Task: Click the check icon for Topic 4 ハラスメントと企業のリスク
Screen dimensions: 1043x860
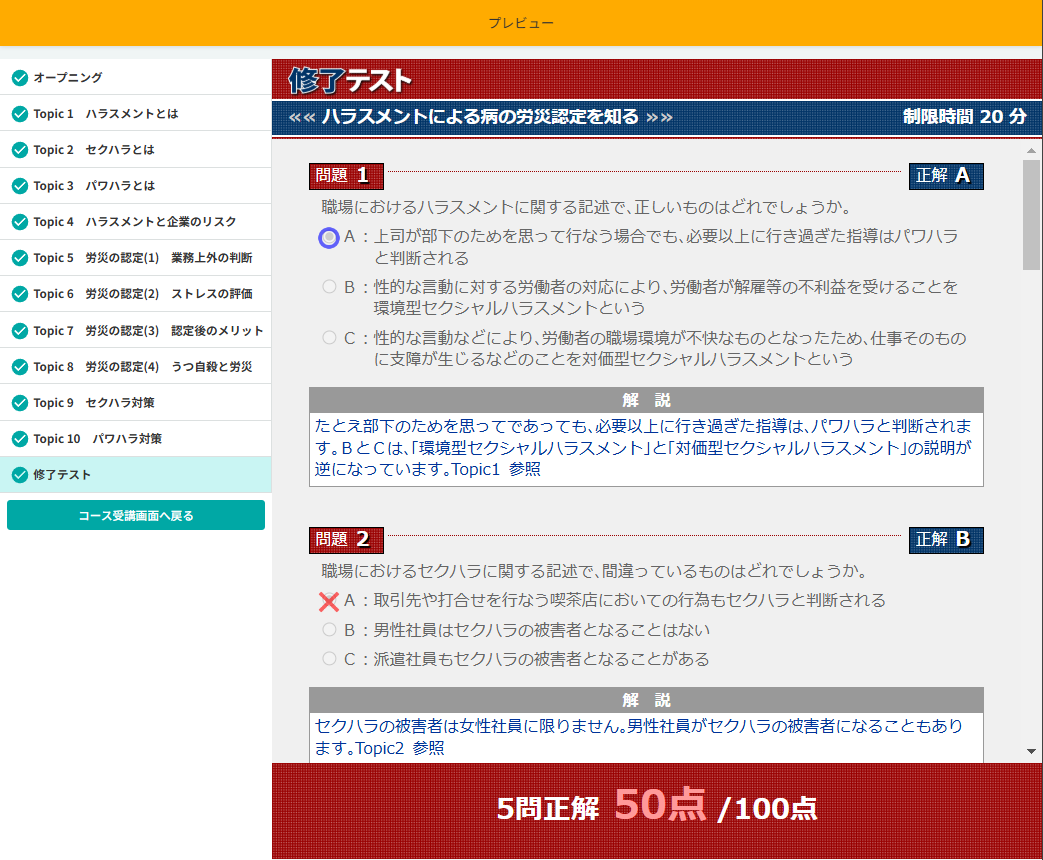Action: (x=20, y=221)
